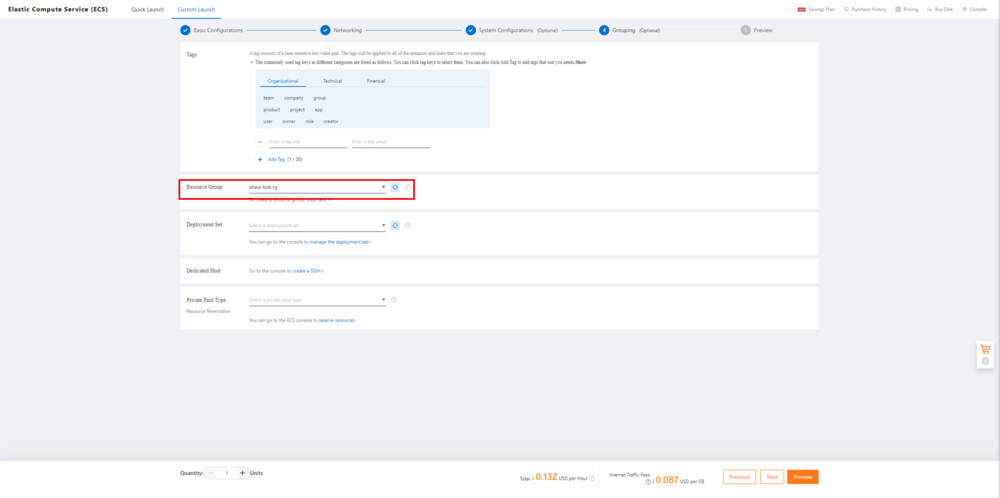Refresh the Resource Group list
The width and height of the screenshot is (1000, 498).
tap(395, 187)
